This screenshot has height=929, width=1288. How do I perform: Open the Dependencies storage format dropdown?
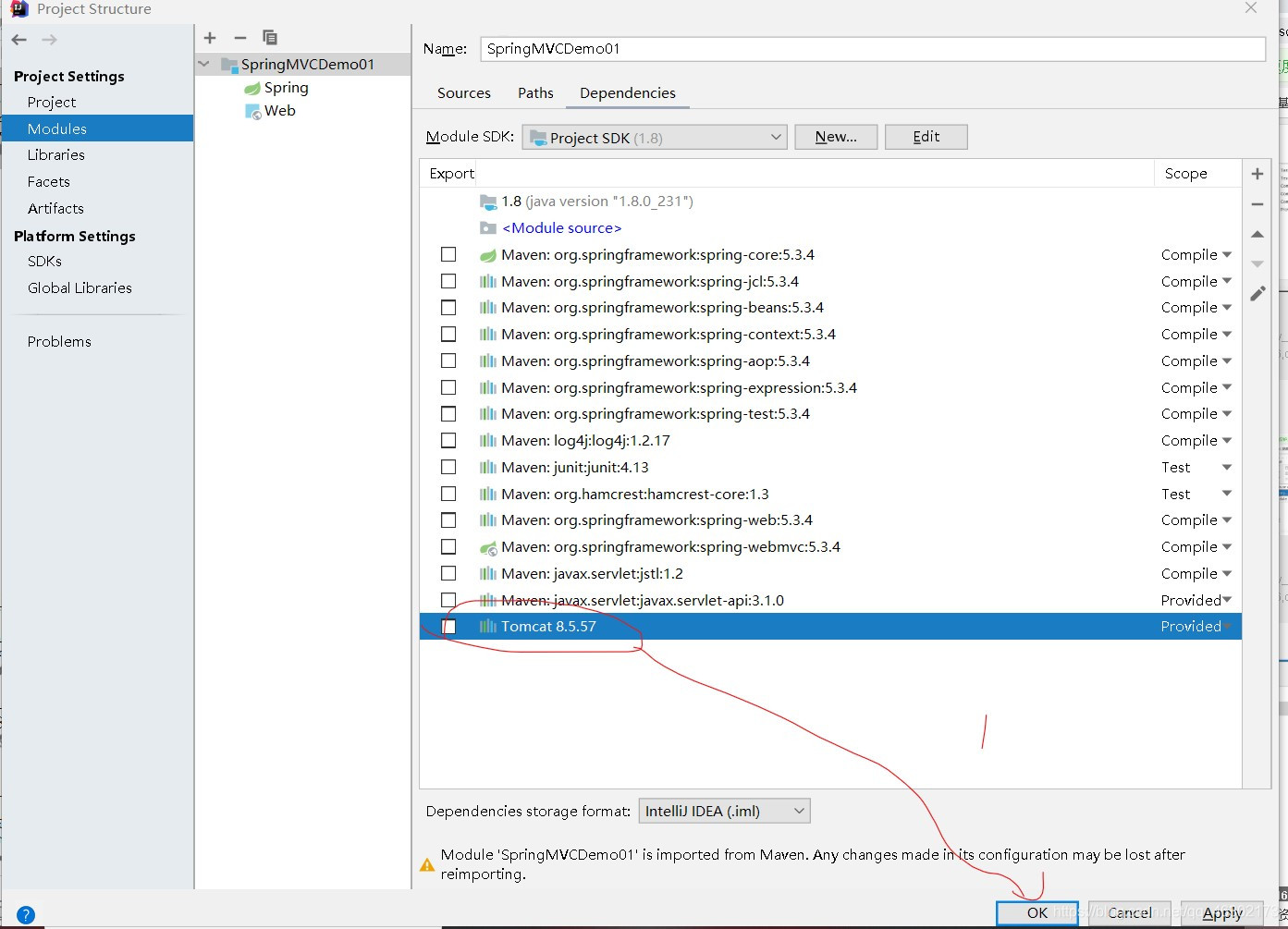click(724, 812)
